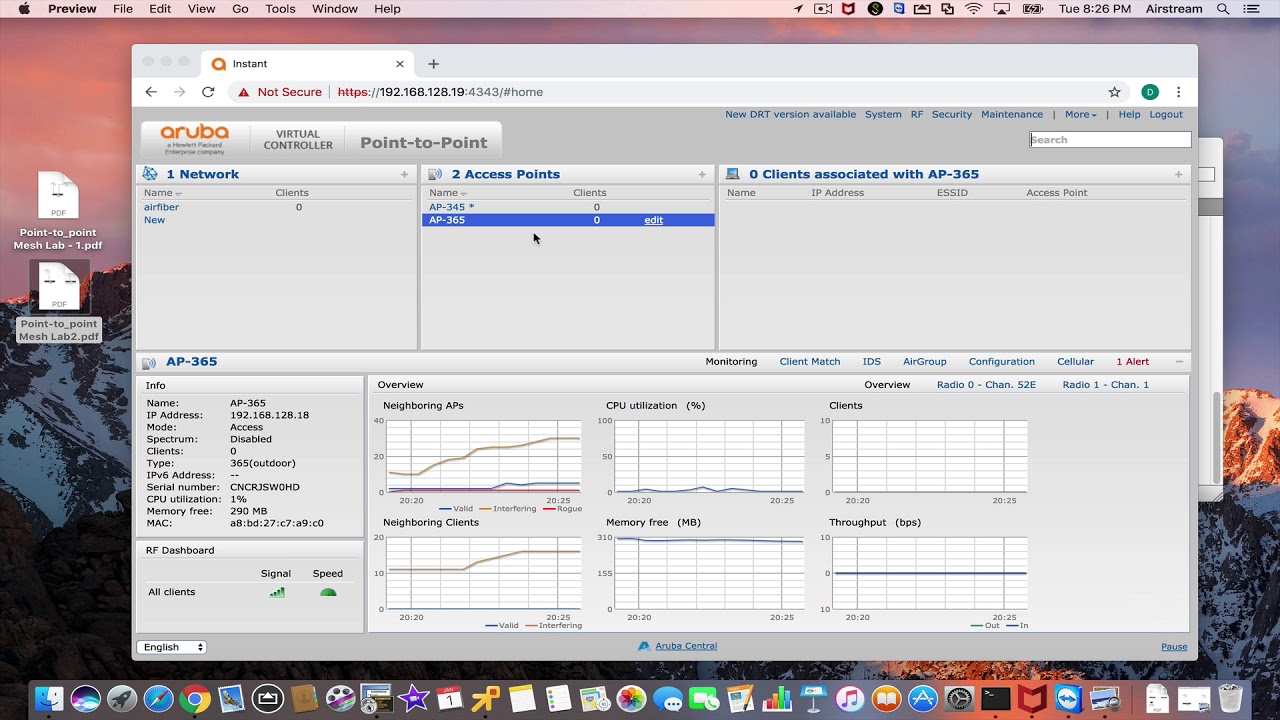
Task: Open the App Store from the Dock
Action: click(x=922, y=698)
